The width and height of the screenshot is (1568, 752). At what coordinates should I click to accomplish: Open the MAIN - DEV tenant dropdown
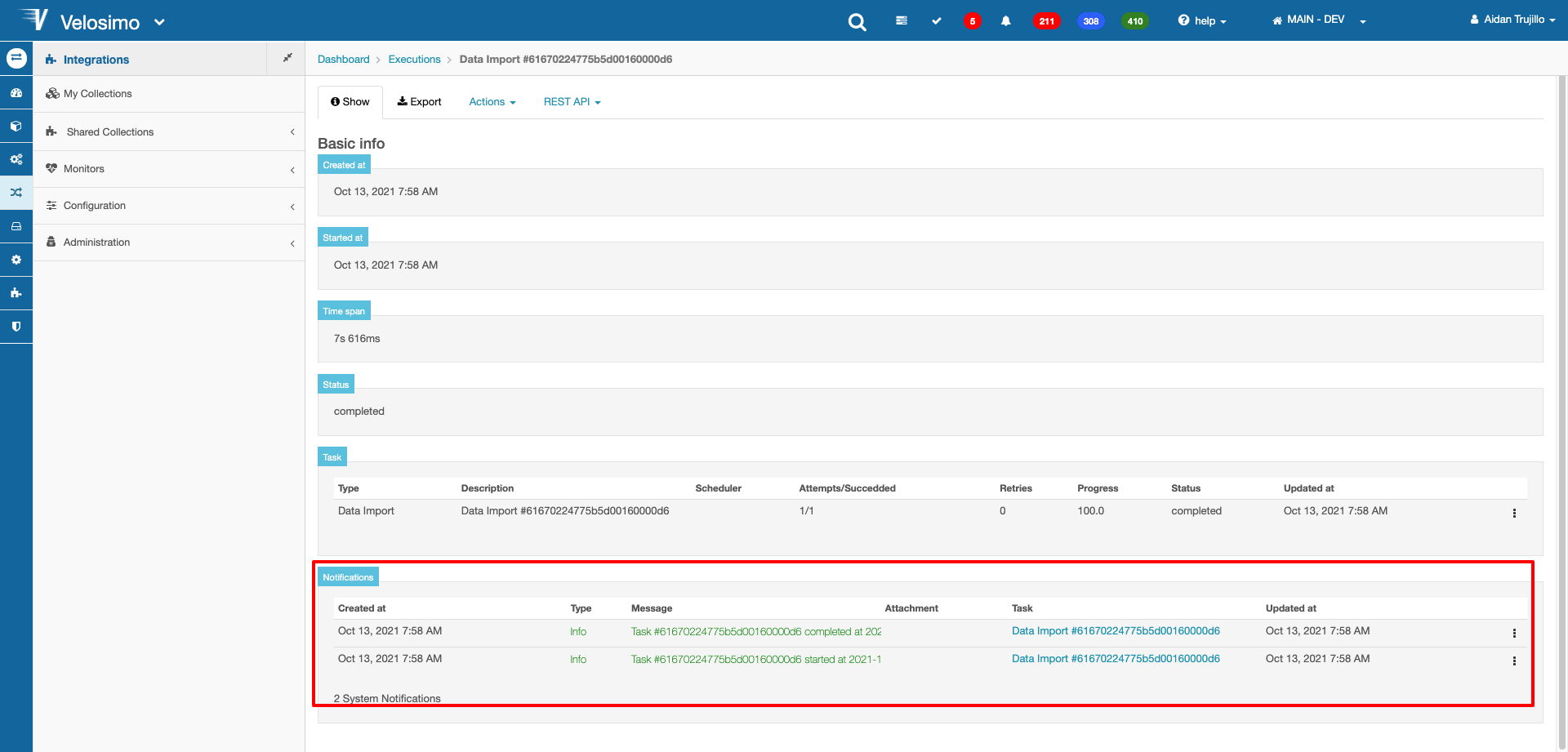point(1319,20)
